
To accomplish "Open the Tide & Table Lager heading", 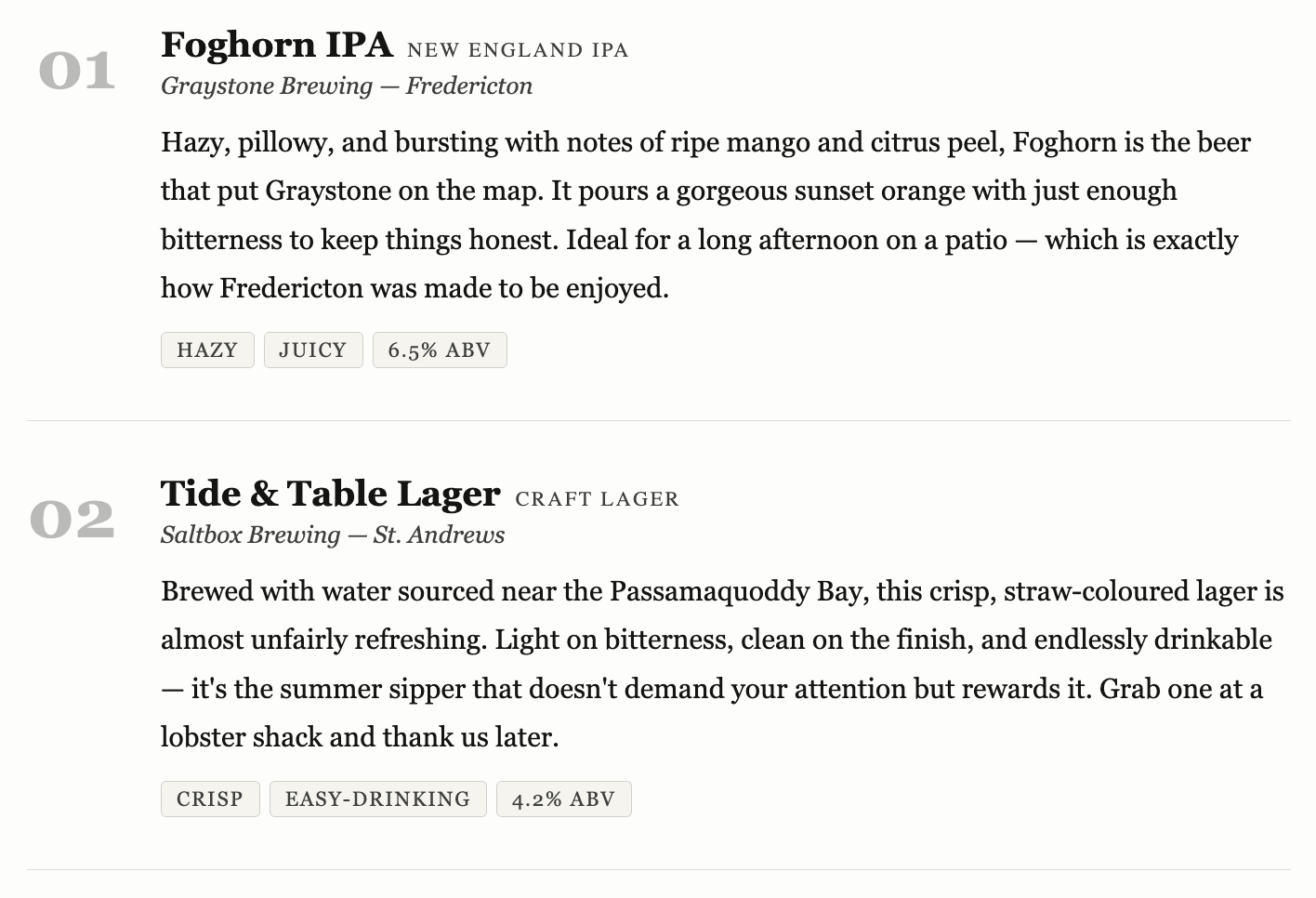I will pos(330,494).
